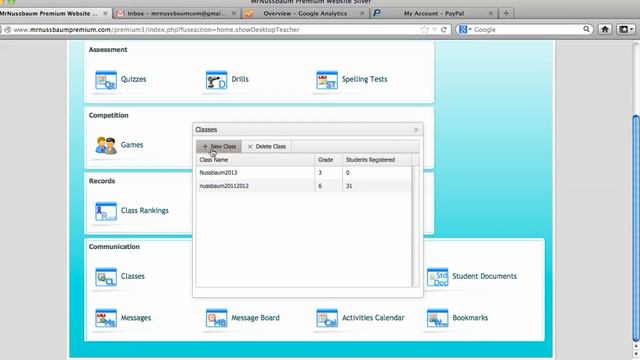Click grade 3 cell of Nussbaum2013
Image resolution: width=640 pixels, height=360 pixels.
coord(329,173)
